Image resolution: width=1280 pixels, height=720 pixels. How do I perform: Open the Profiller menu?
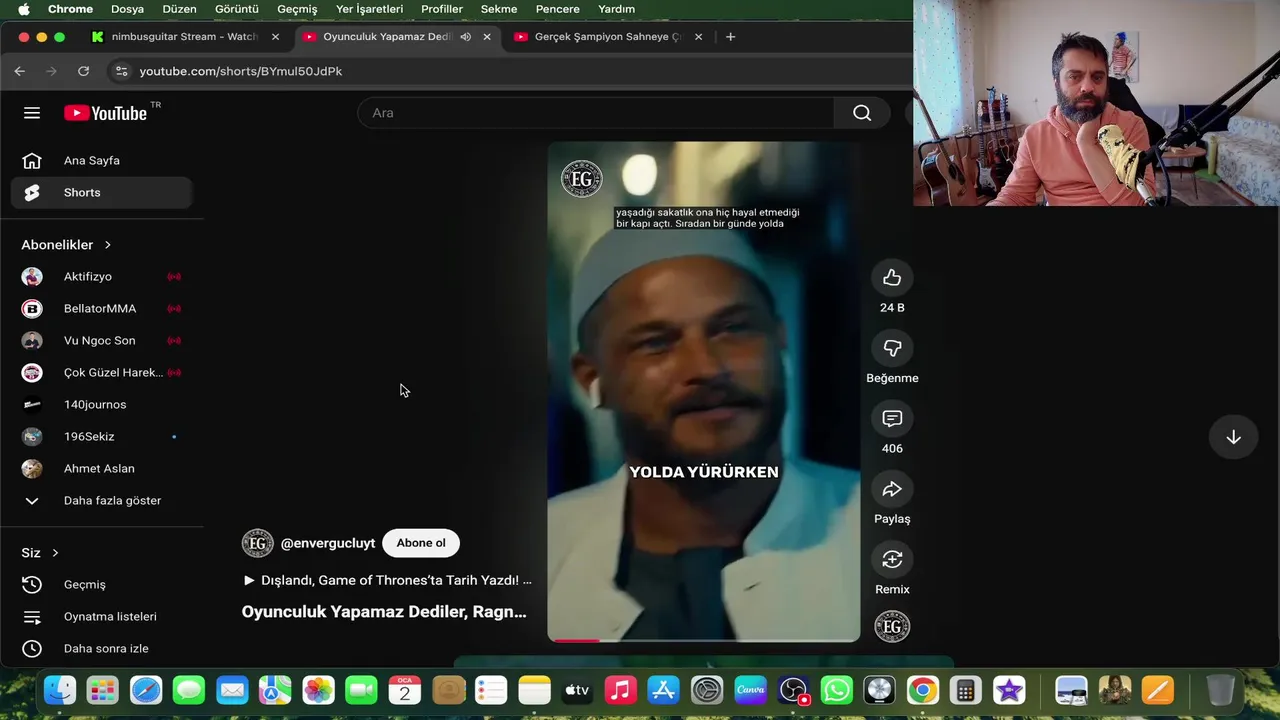[x=442, y=9]
